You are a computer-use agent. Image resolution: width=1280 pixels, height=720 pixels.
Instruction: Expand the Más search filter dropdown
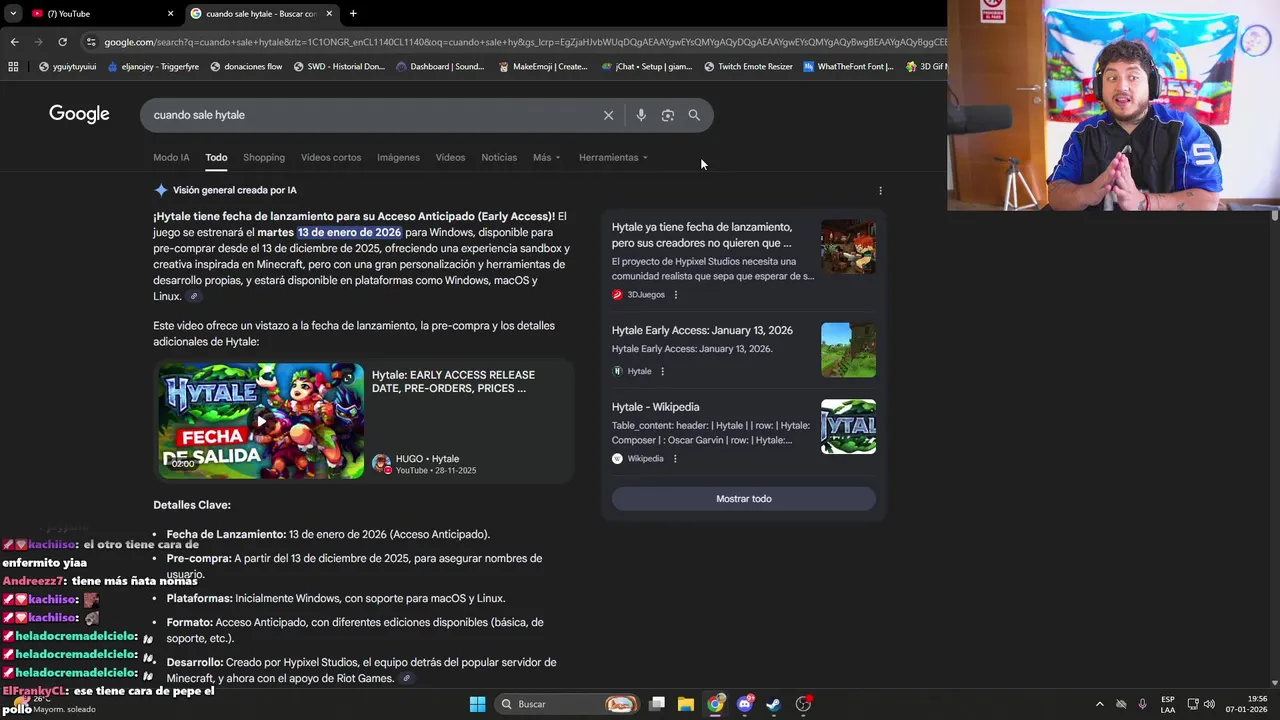click(546, 157)
